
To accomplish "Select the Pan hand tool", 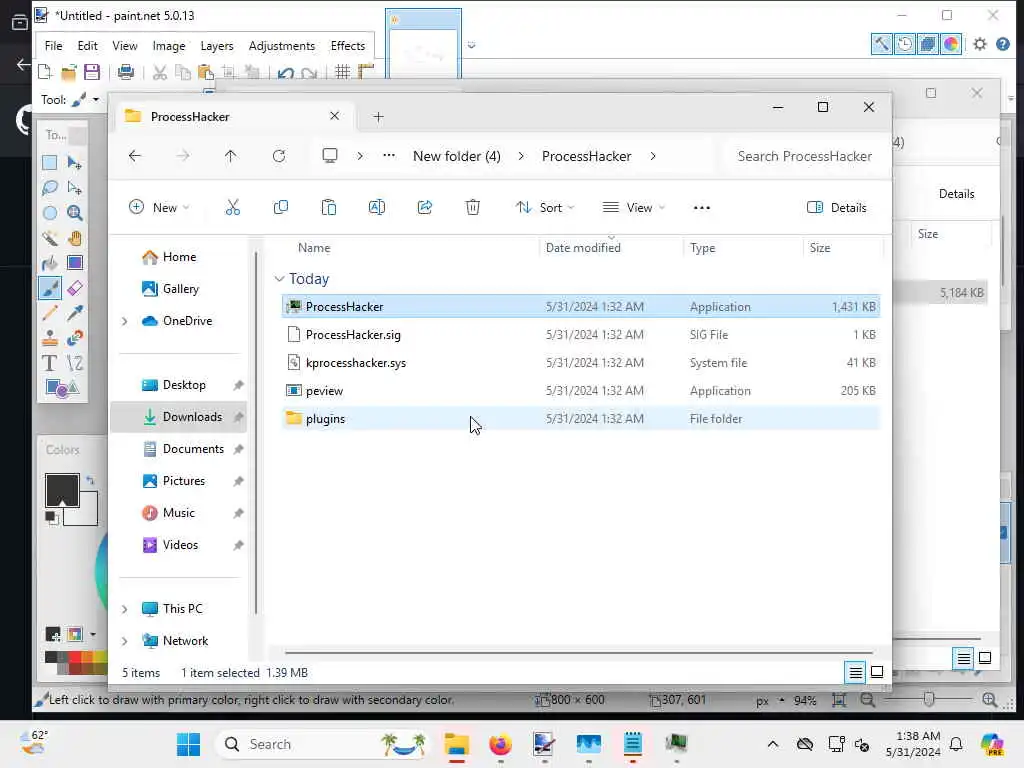I will 74,238.
